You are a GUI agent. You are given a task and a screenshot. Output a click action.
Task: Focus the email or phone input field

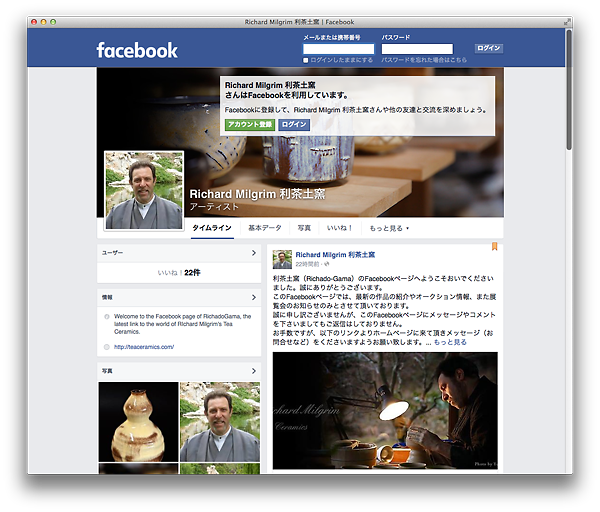tap(339, 49)
